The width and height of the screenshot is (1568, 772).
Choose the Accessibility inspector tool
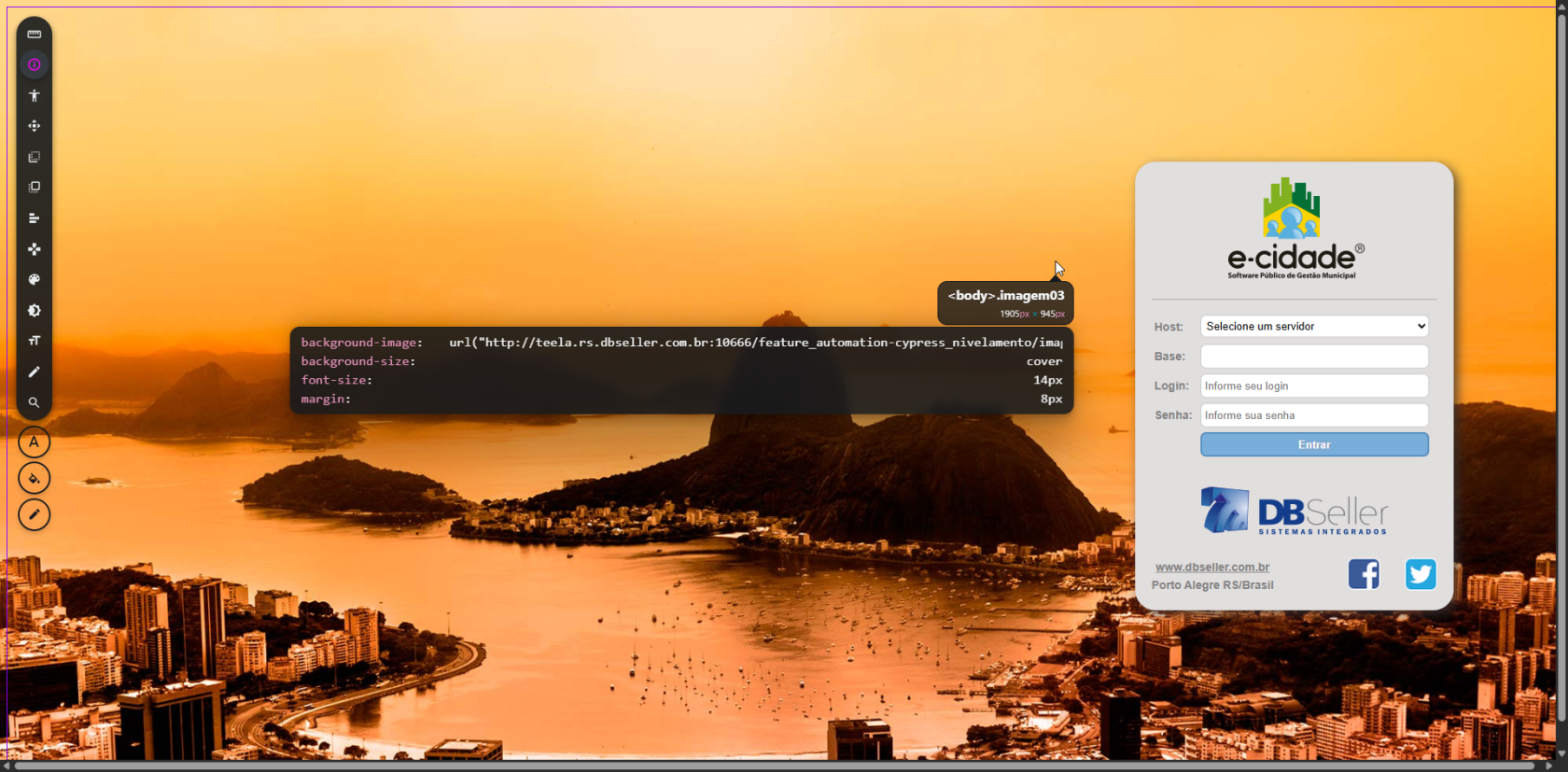35,96
